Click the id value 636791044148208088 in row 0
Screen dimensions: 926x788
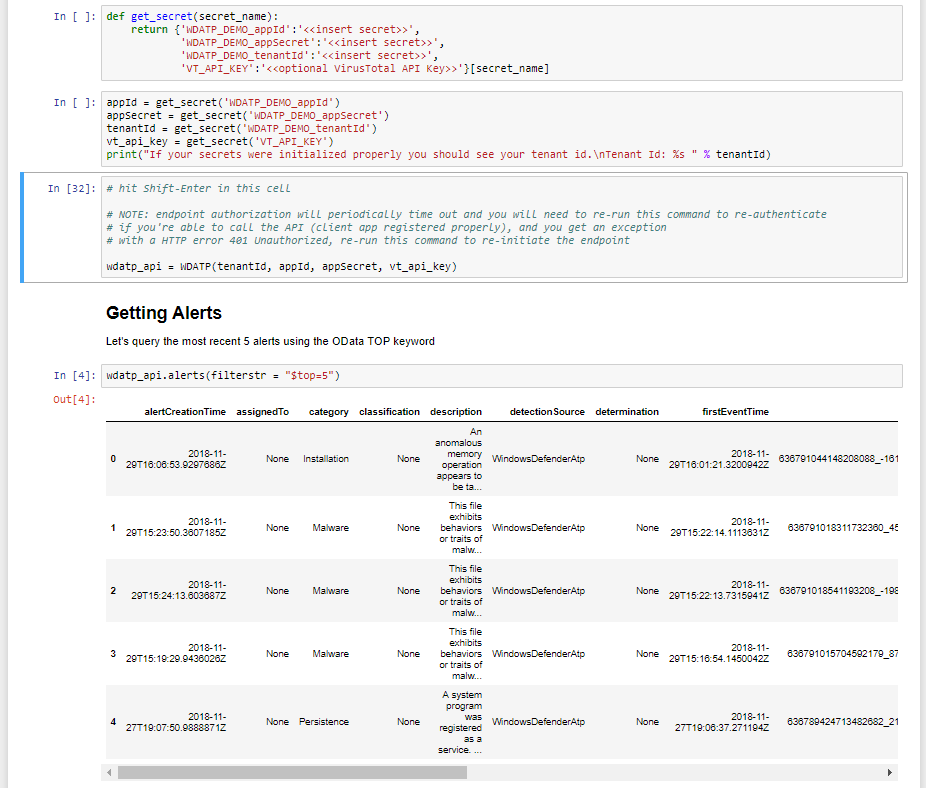838,459
